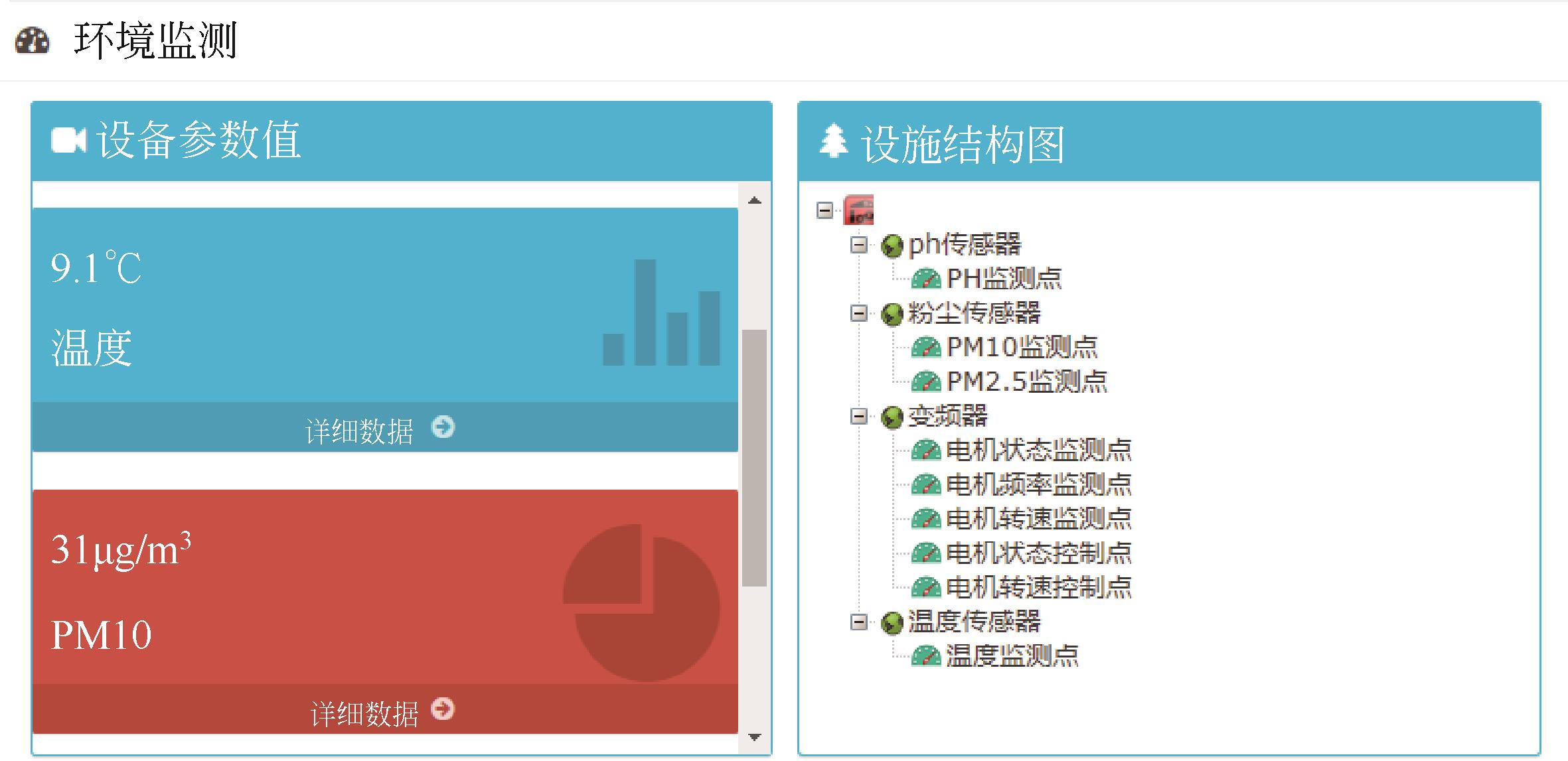This screenshot has height=761, width=1568.
Task: Click the dashboard gauge icon beside 环境监测
Action: coord(32,41)
